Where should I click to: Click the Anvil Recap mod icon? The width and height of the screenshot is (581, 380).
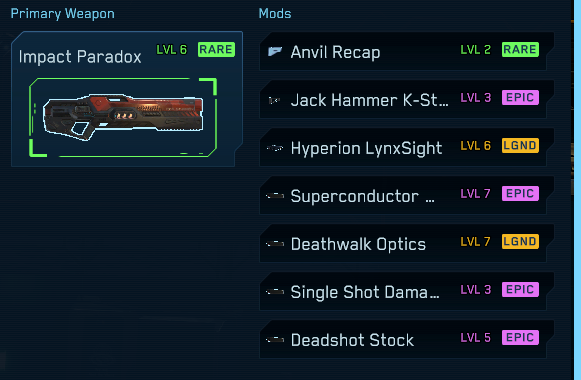275,51
